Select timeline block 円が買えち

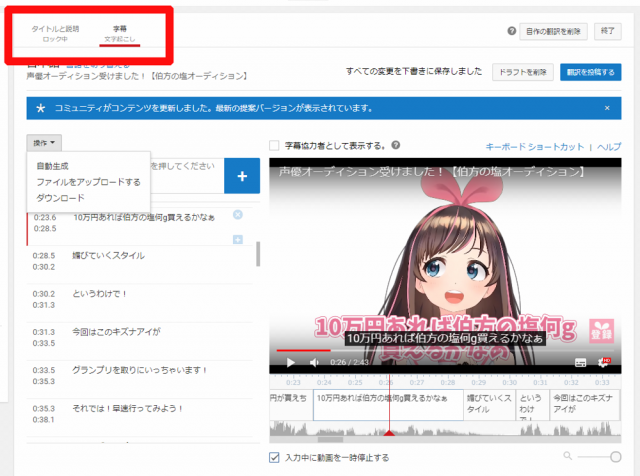coord(291,405)
